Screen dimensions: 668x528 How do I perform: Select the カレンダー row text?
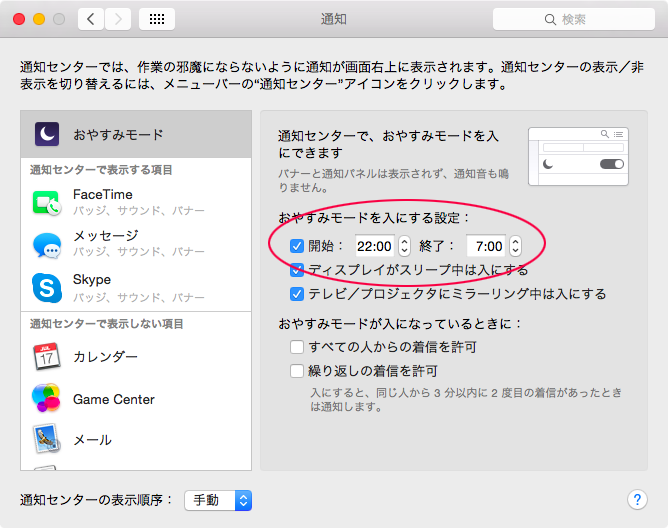tap(105, 356)
